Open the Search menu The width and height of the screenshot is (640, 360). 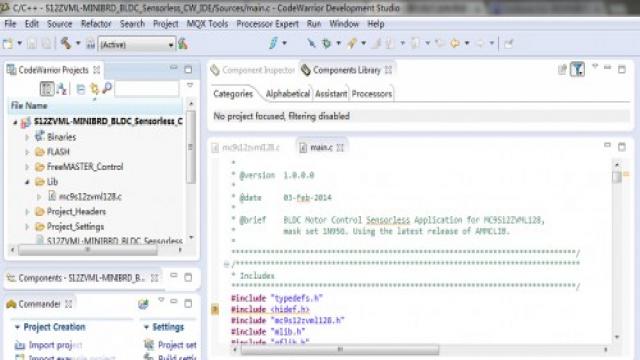[x=132, y=24]
